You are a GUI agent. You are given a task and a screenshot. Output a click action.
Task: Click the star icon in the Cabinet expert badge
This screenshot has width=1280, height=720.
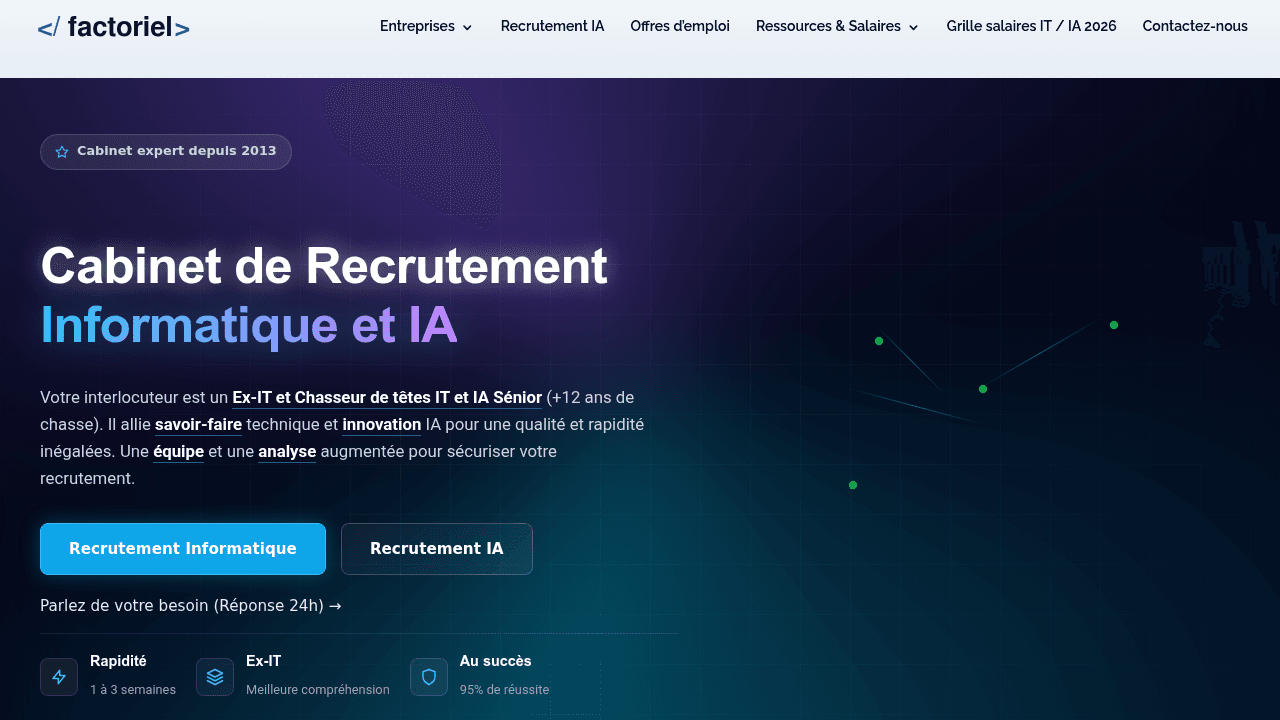pos(62,152)
